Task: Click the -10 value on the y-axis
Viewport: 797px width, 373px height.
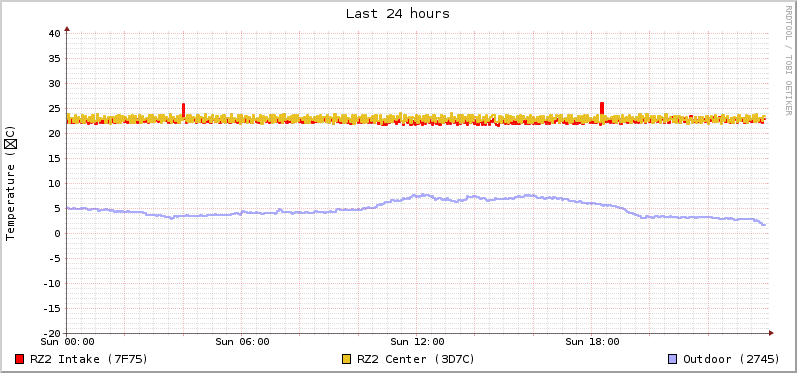Action: (x=51, y=284)
